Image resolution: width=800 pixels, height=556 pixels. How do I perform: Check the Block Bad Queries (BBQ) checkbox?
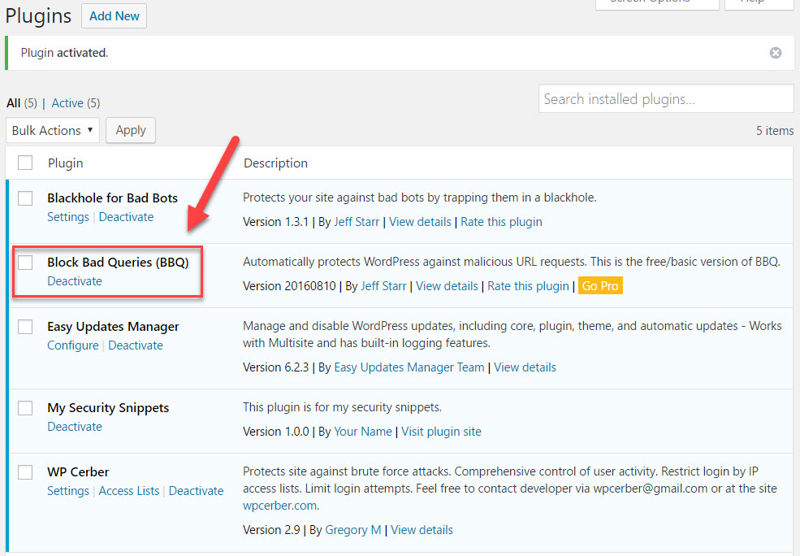click(25, 262)
